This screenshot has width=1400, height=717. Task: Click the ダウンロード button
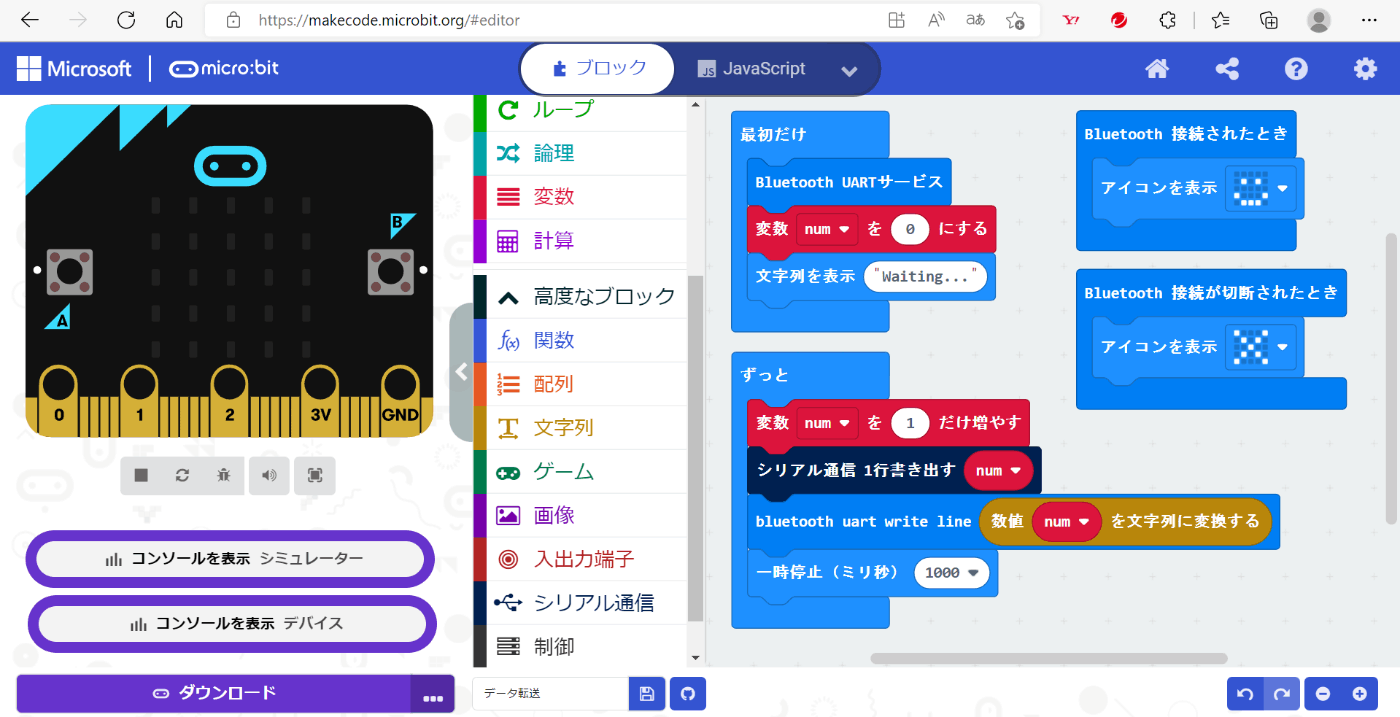(x=214, y=693)
